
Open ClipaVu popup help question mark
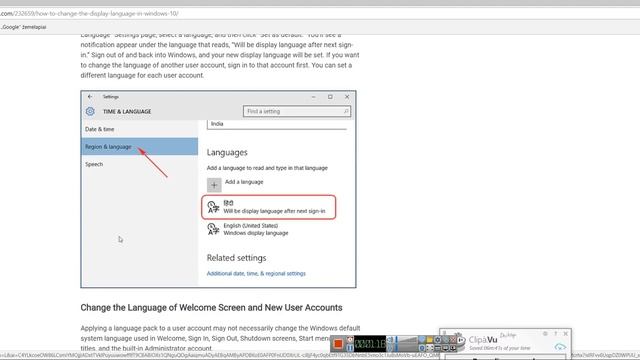556,334
